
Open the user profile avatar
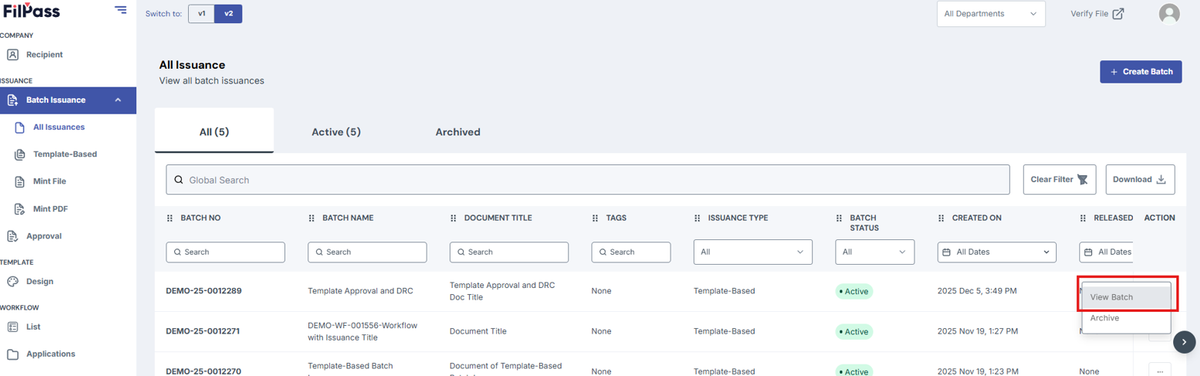tap(1169, 14)
